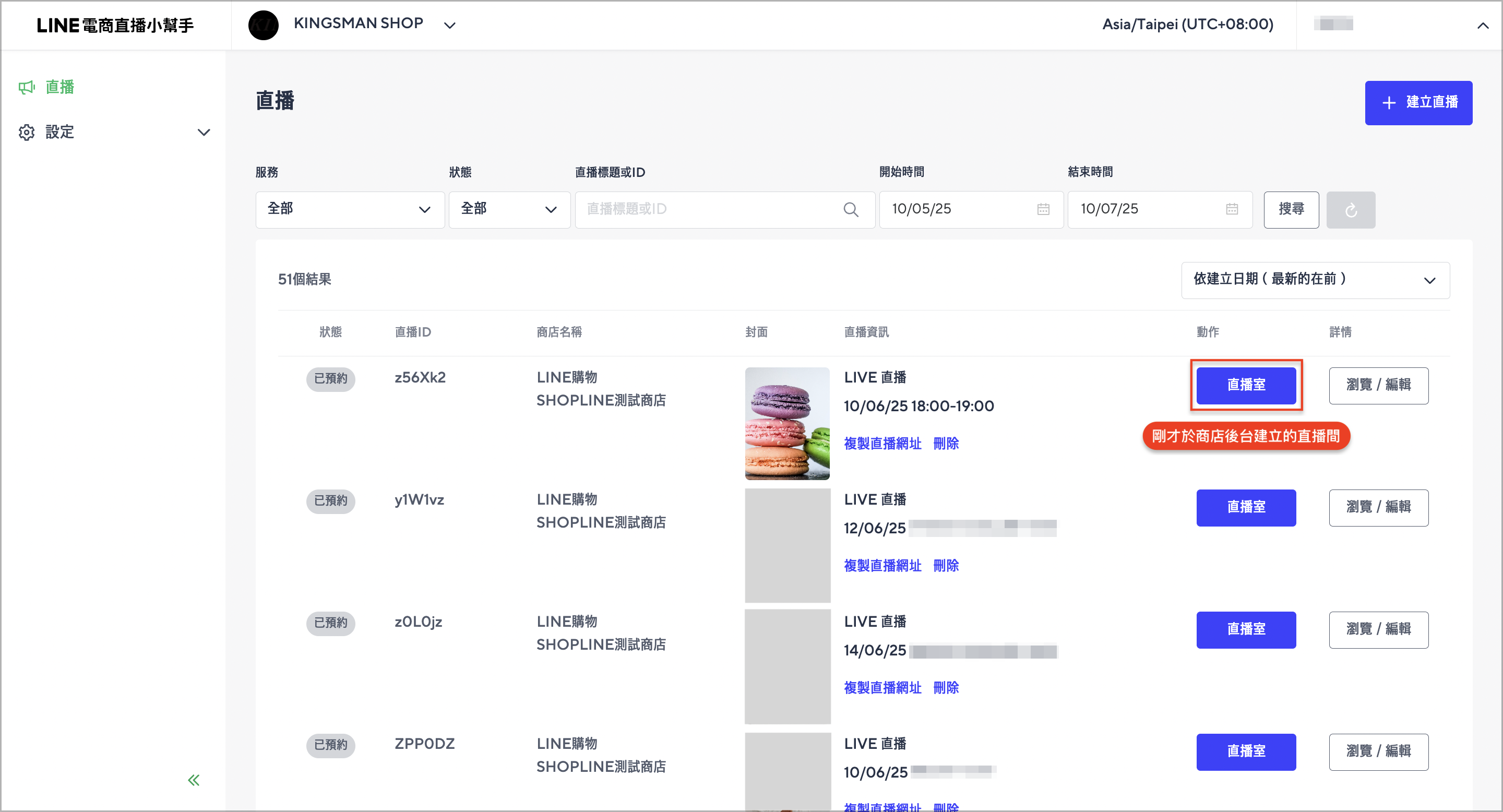The image size is (1503, 812).
Task: Click 刪除 in the zOLOjz row
Action: pyautogui.click(x=946, y=688)
